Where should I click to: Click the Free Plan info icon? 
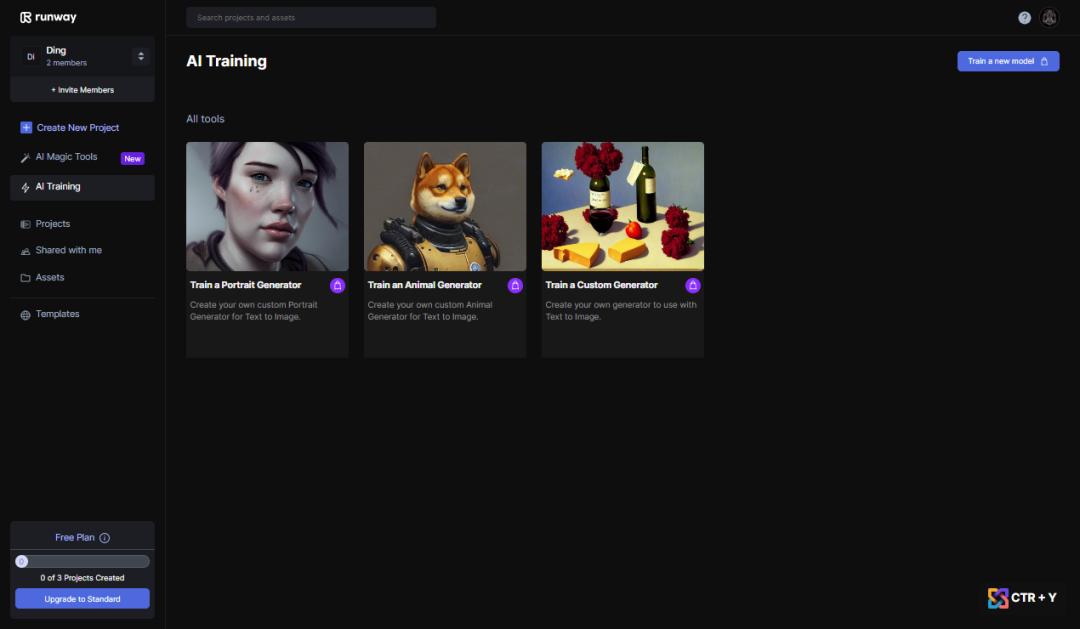tap(105, 538)
